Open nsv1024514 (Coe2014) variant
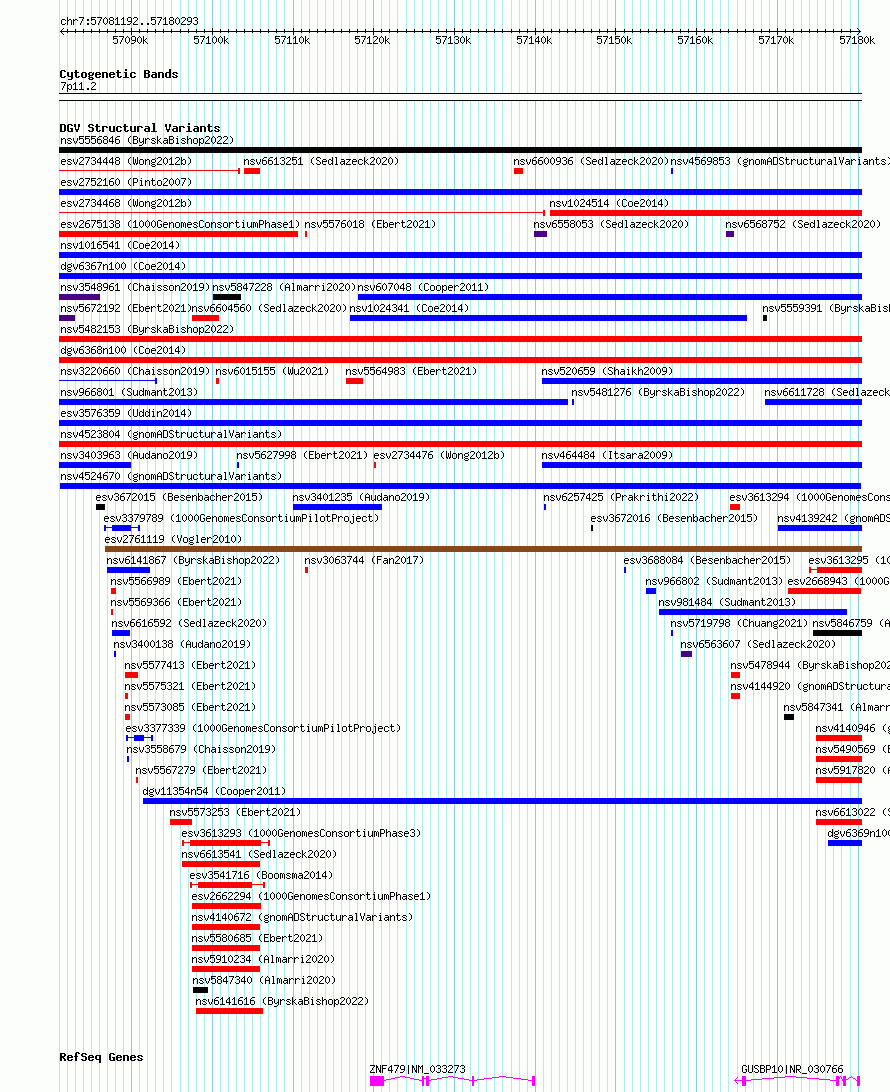Screen dimensions: 890x1092 (609, 203)
